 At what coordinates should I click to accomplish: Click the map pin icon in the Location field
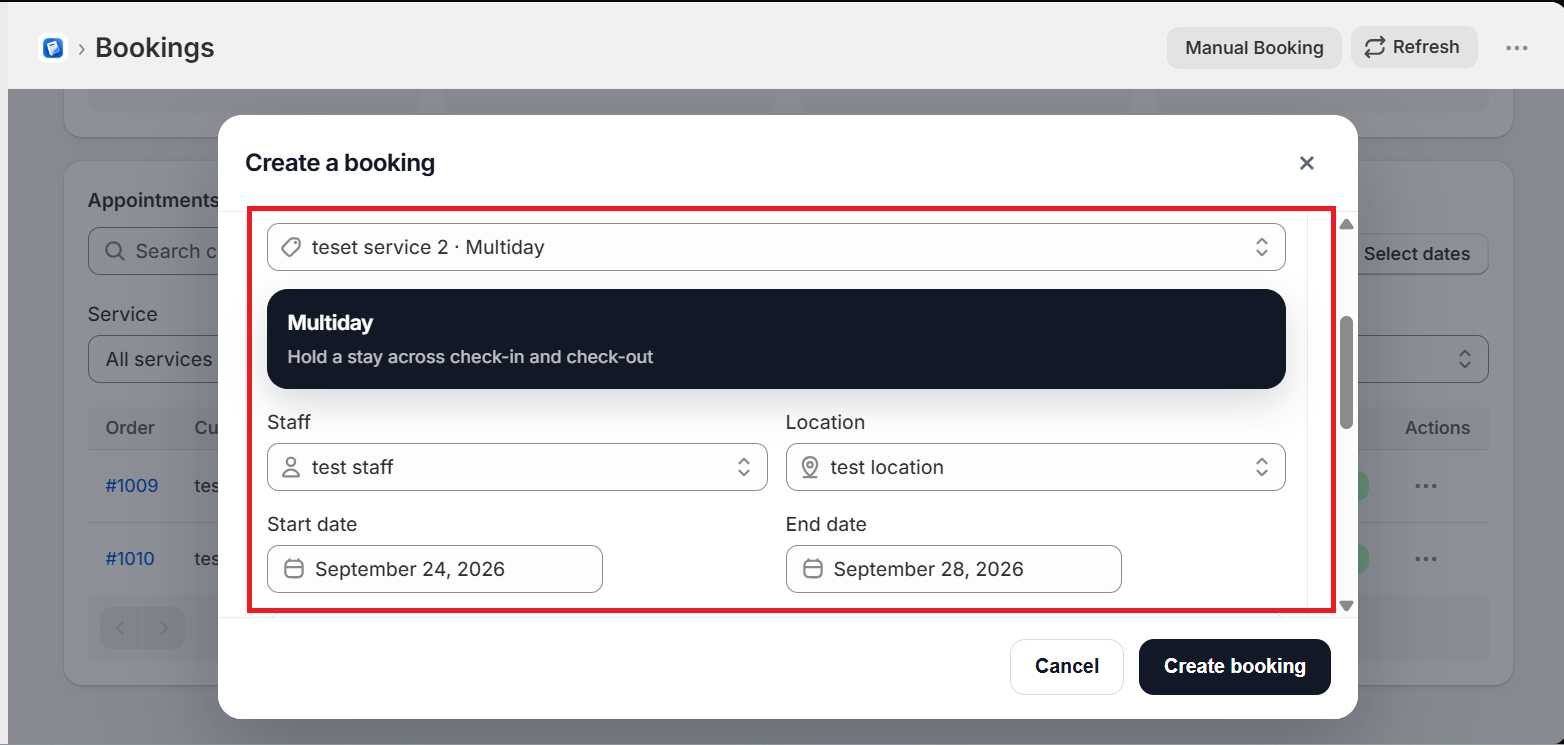(810, 467)
